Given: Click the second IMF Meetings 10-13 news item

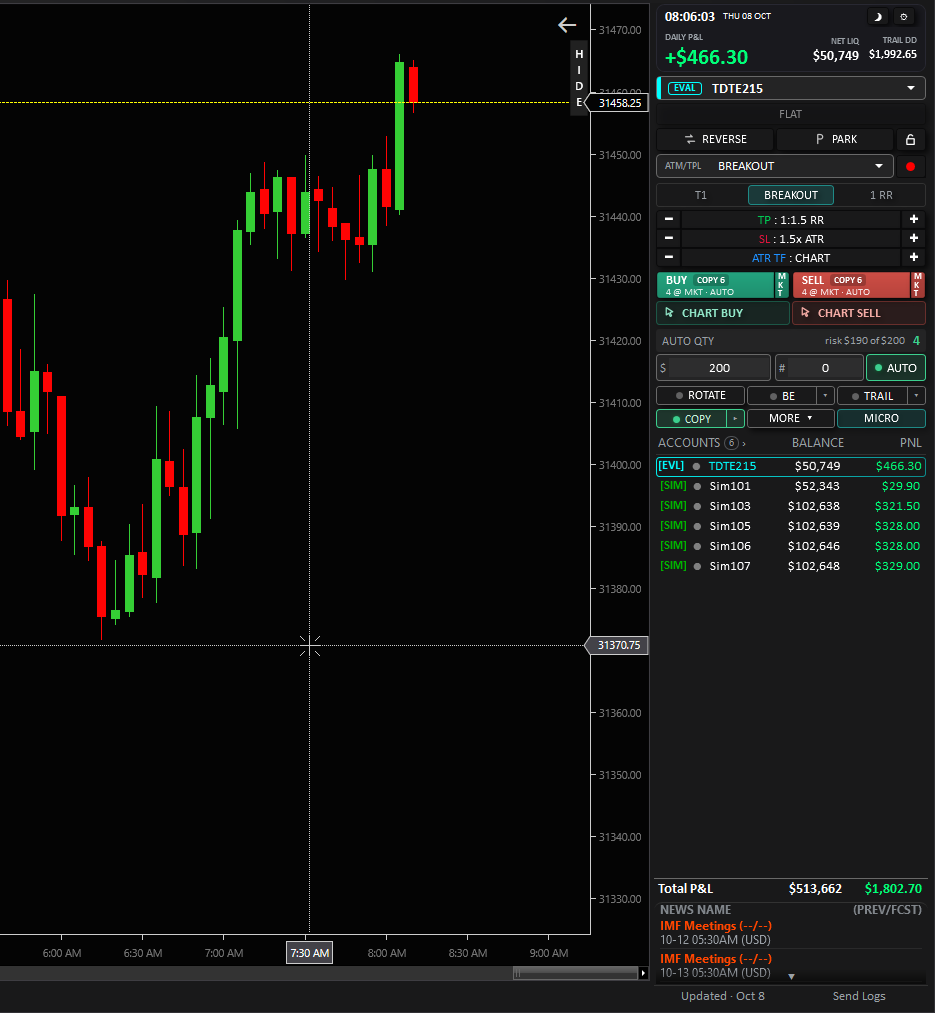Looking at the screenshot, I should point(790,965).
